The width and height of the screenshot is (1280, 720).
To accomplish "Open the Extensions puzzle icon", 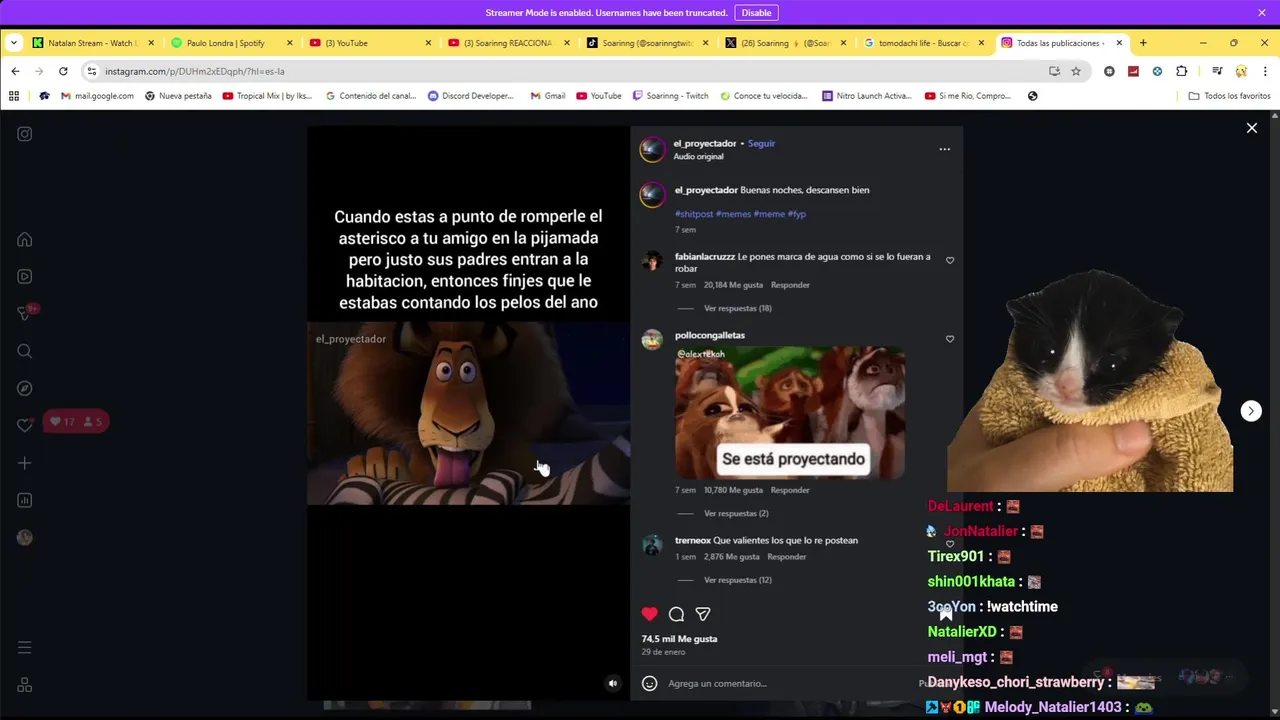I will 1181,71.
